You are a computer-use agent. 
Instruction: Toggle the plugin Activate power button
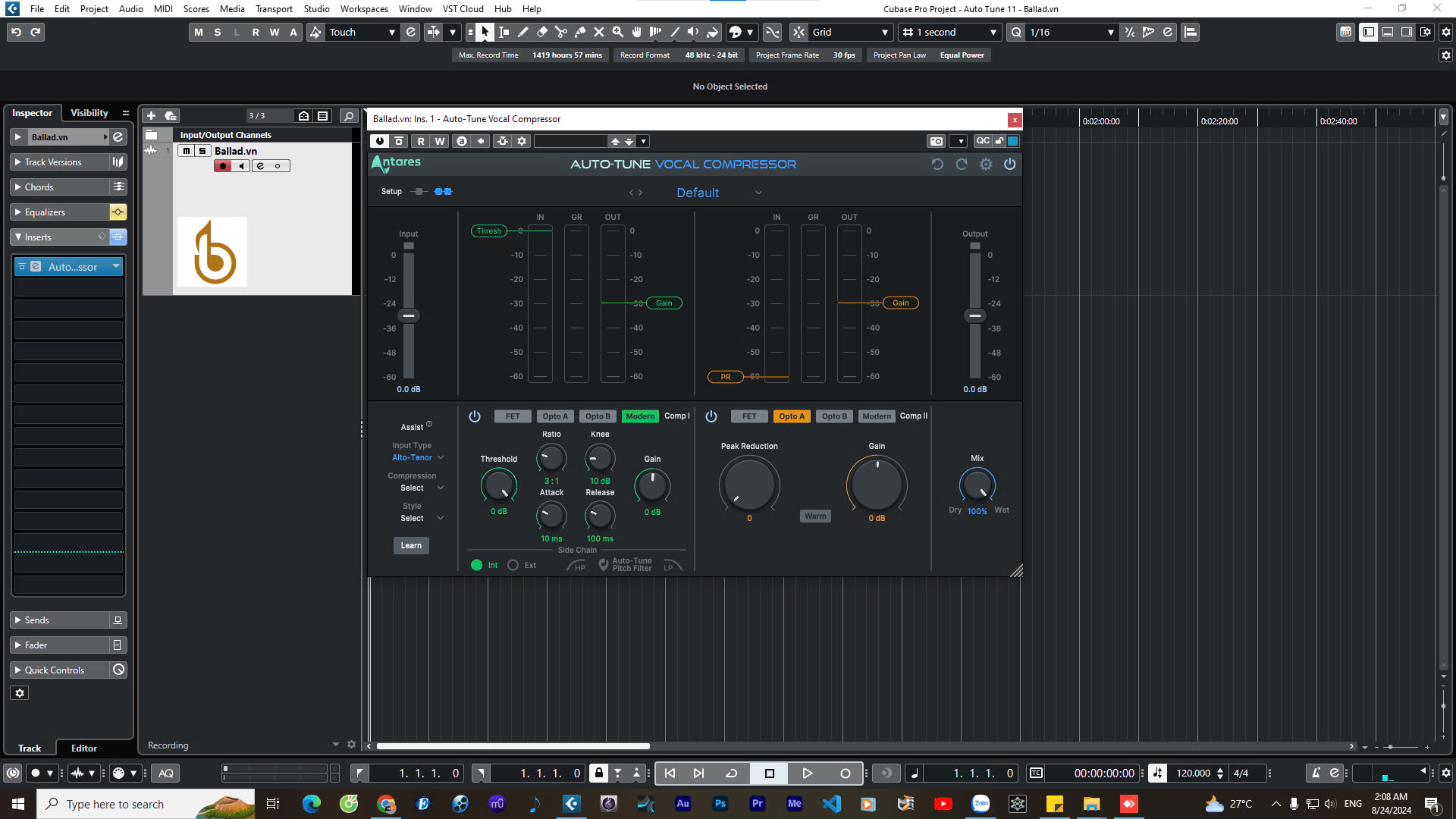pyautogui.click(x=380, y=141)
